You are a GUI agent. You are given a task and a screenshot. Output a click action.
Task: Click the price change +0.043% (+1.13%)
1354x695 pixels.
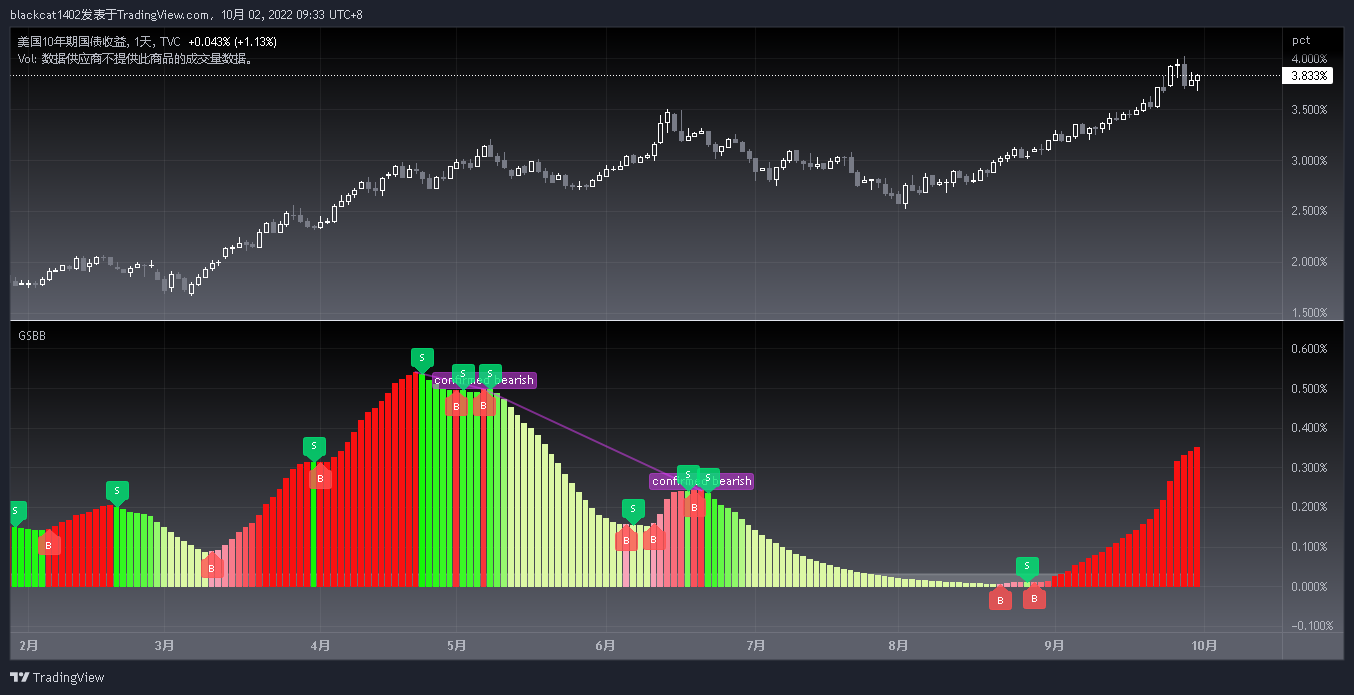tap(232, 42)
